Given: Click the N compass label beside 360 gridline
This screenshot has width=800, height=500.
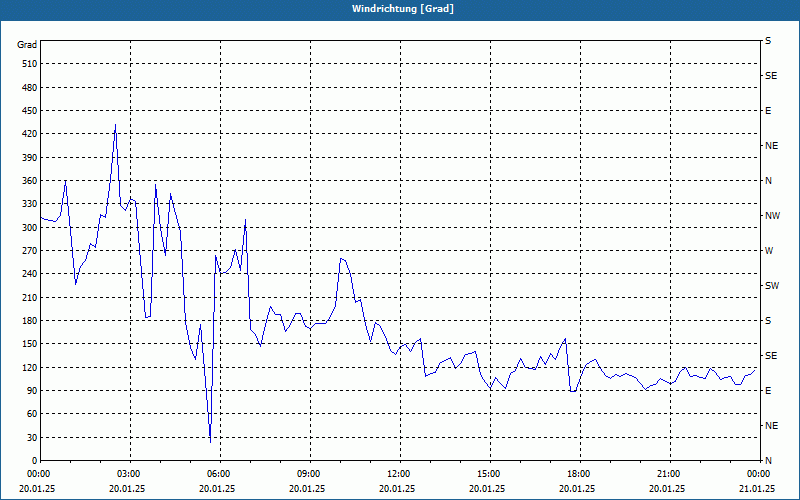Looking at the screenshot, I should click(768, 181).
